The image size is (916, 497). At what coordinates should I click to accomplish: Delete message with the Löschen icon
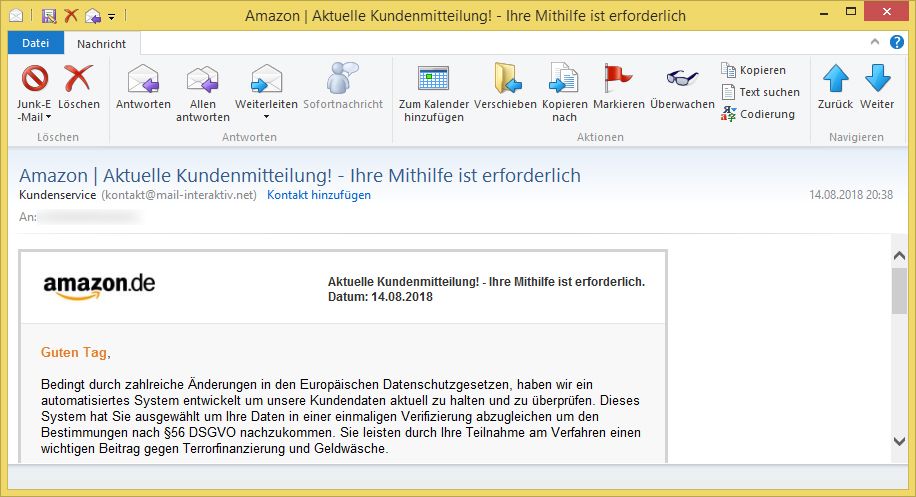78,78
